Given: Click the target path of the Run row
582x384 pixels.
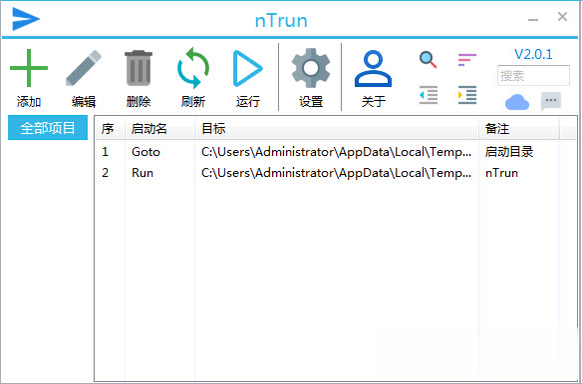Looking at the screenshot, I should click(x=336, y=173).
